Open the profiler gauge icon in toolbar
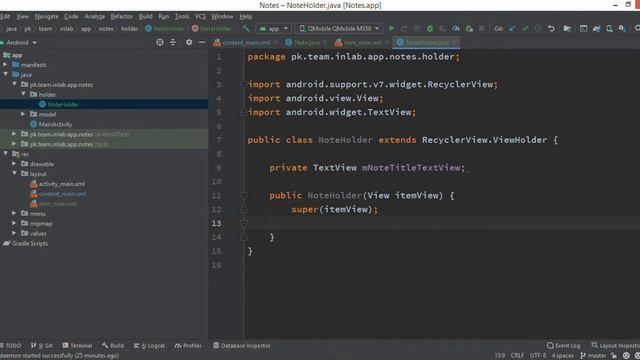Image resolution: width=640 pixels, height=360 pixels. tap(456, 29)
